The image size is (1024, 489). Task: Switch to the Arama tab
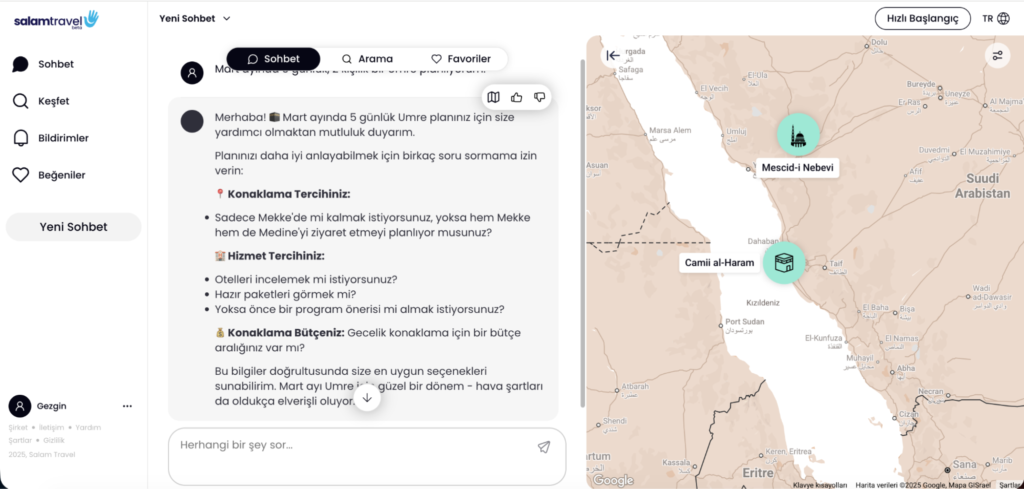(367, 59)
